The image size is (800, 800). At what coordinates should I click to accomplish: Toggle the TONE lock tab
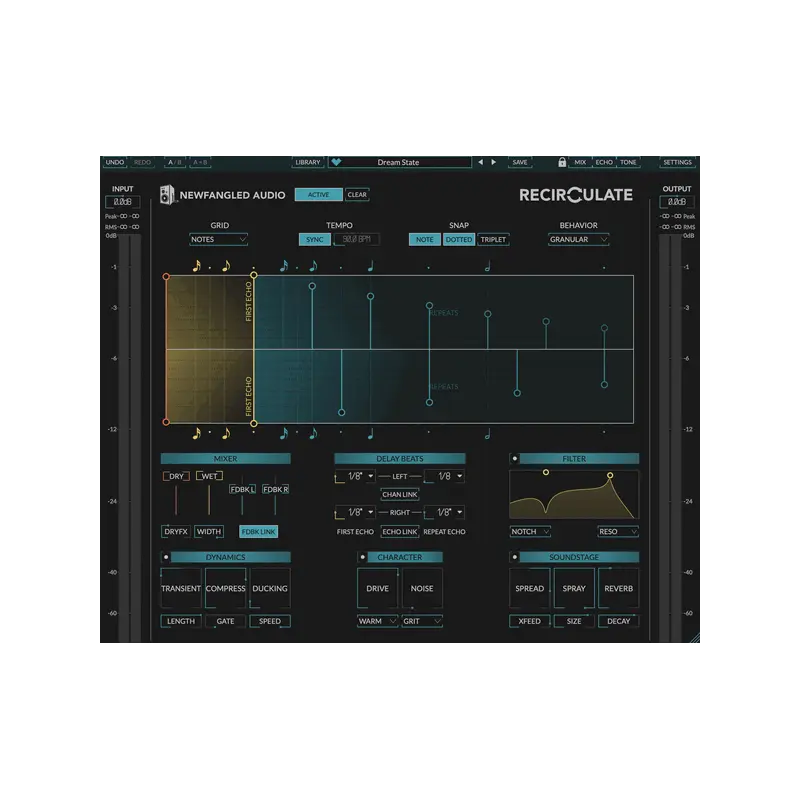pos(628,162)
